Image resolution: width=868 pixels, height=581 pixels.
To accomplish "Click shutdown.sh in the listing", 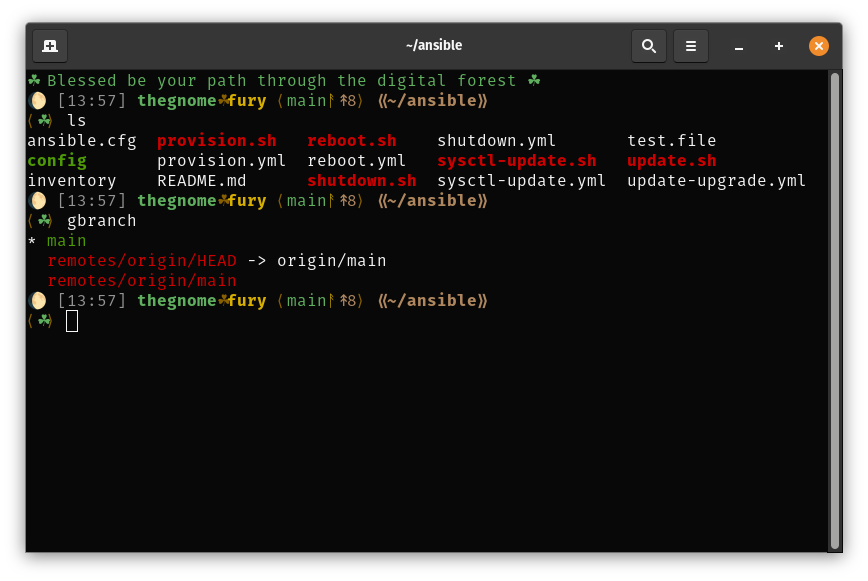I will [361, 181].
